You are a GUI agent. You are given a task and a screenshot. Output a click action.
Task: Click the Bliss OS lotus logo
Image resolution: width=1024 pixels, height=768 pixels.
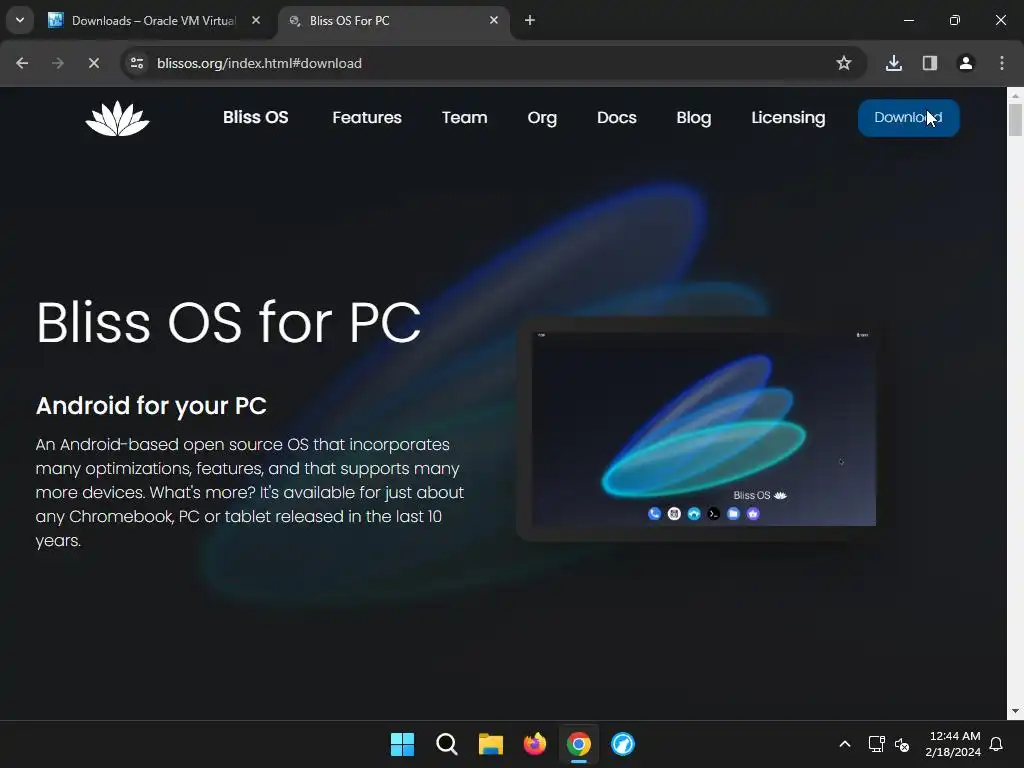118,118
